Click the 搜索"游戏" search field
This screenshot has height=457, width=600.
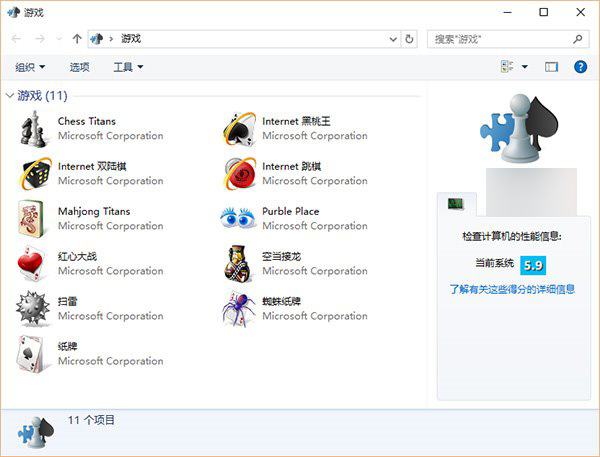(500, 39)
